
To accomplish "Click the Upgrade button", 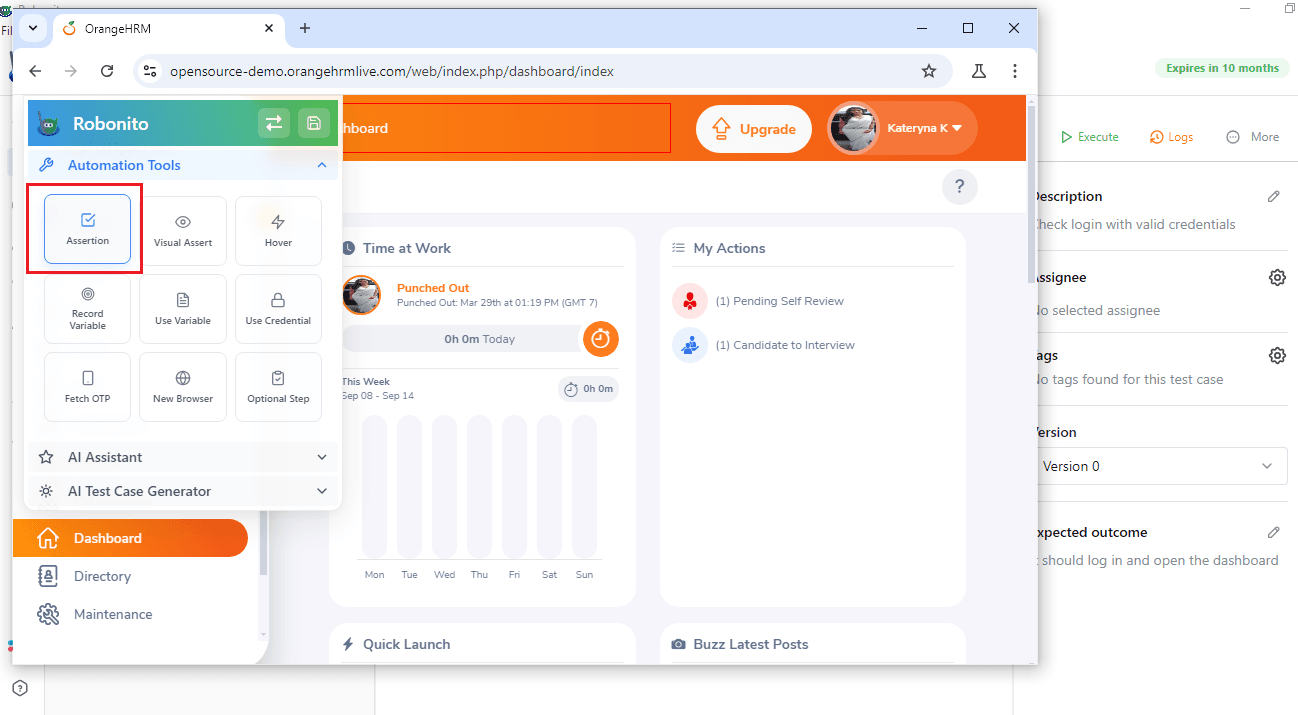I will coord(754,129).
